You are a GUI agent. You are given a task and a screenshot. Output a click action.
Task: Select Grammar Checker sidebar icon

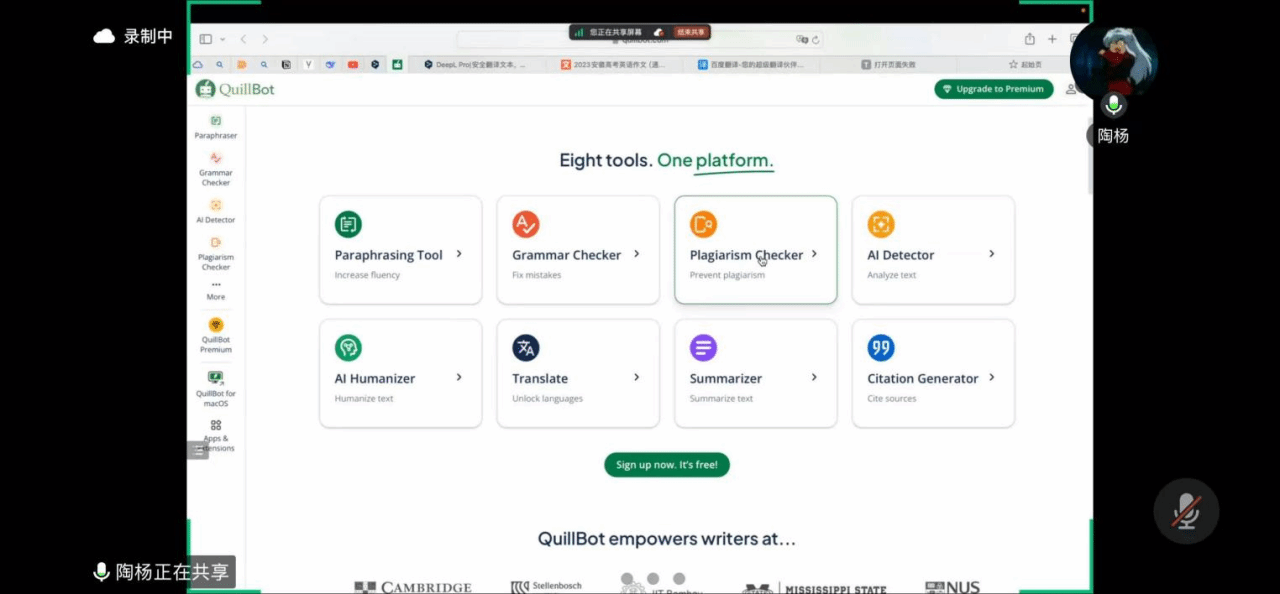215,168
